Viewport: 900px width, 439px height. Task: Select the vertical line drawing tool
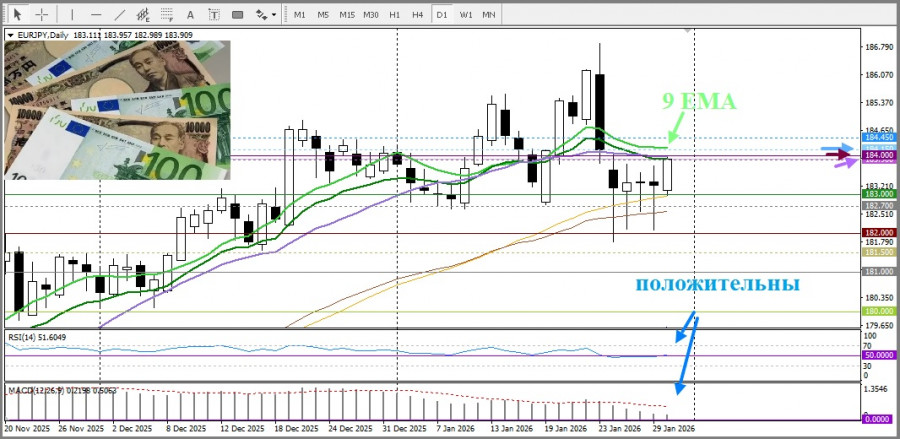click(72, 15)
